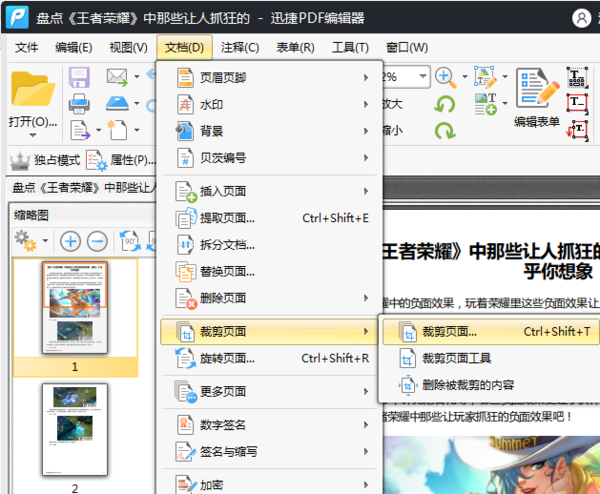Image resolution: width=600 pixels, height=494 pixels.
Task: Open the 水印 submenu
Action: tap(269, 104)
